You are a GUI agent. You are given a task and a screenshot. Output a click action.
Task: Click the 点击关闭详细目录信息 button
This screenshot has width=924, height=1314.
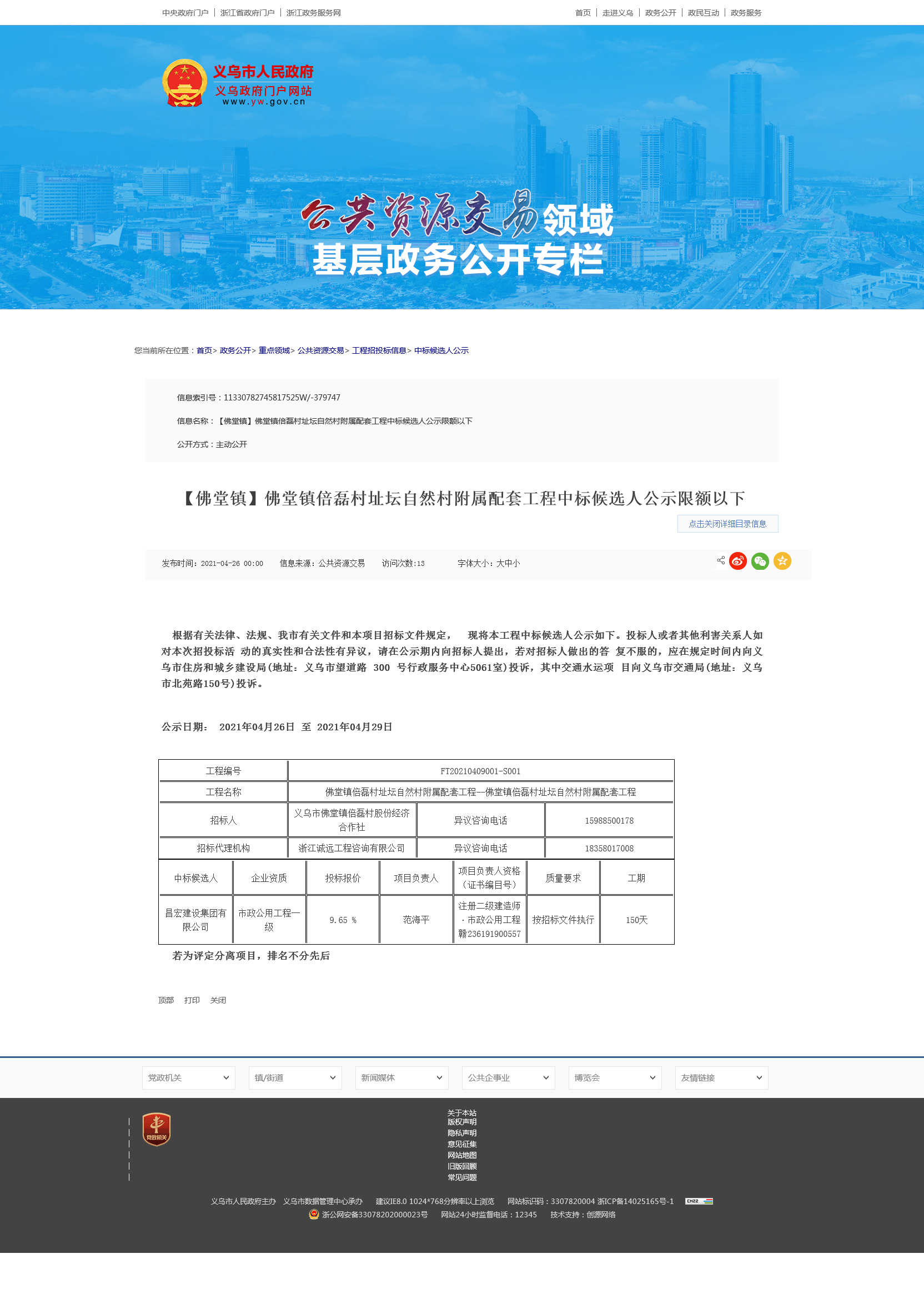[727, 524]
